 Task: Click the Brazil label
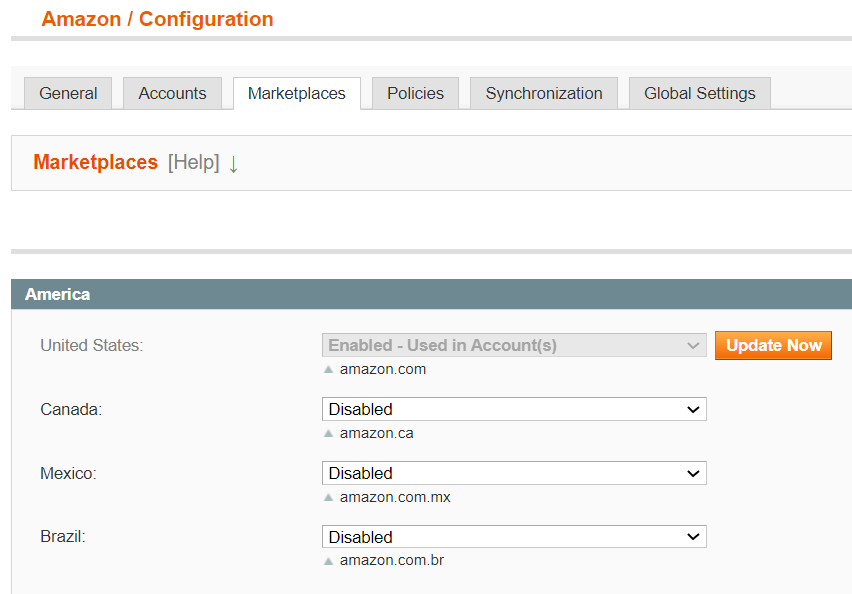63,537
